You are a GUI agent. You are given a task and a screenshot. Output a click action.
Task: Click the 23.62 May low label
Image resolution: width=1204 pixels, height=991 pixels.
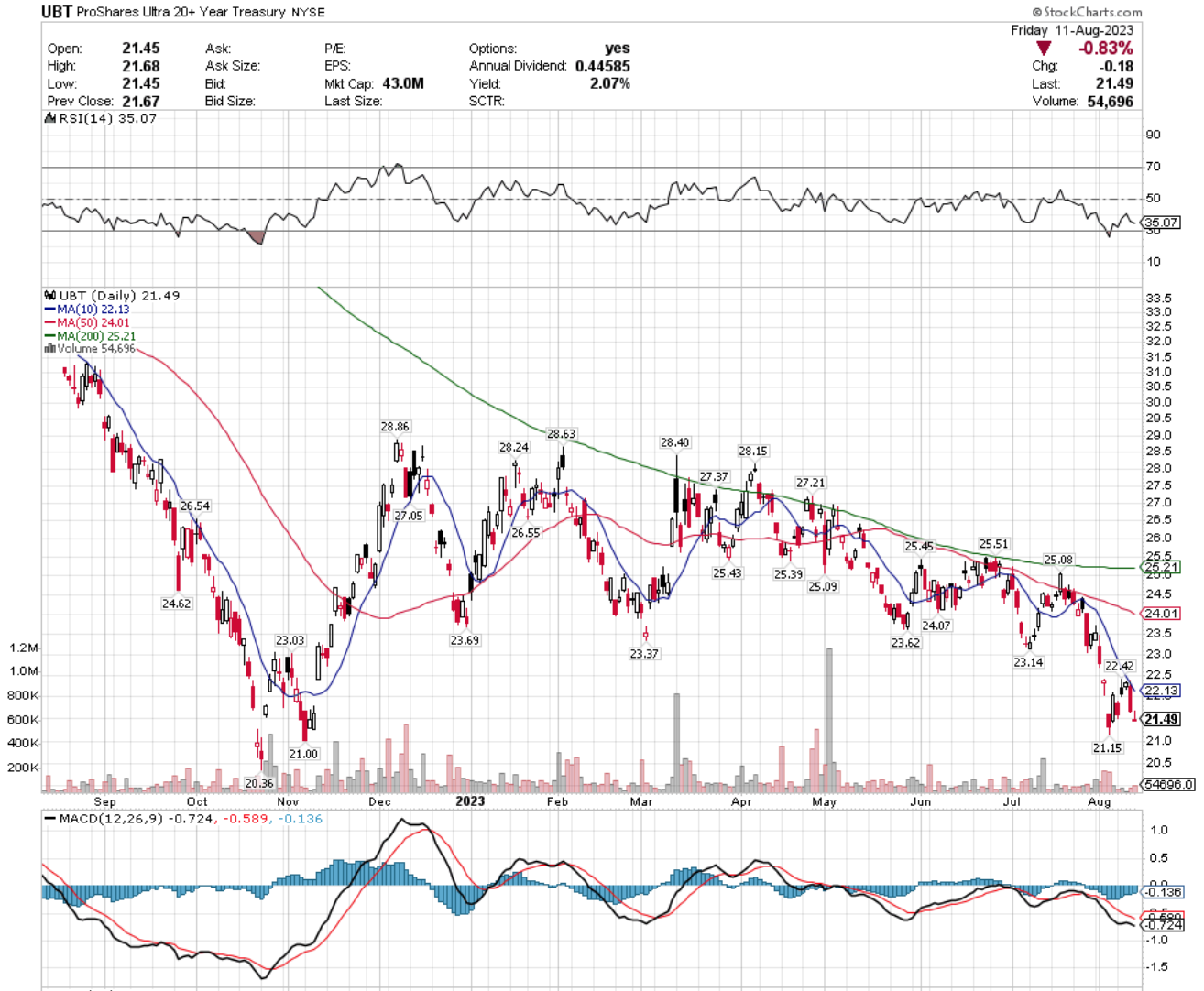(905, 644)
